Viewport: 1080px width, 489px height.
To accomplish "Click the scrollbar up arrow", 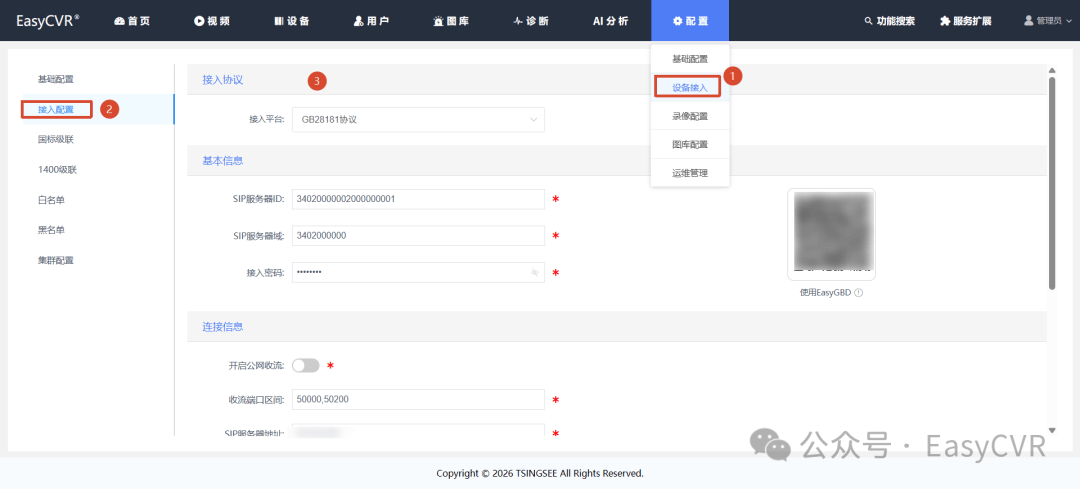I will (1052, 70).
